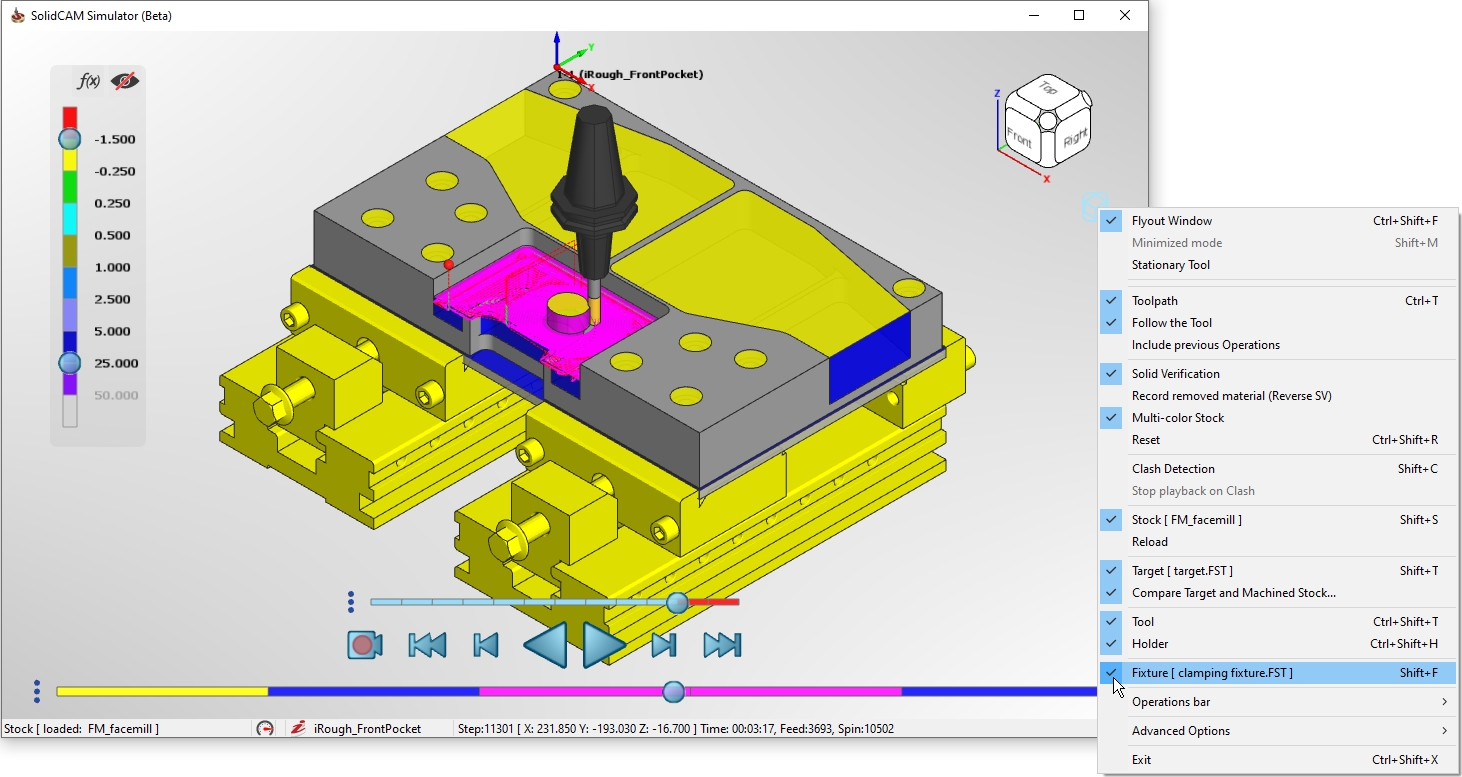Viewport: 1462px width, 777px height.
Task: Select Stationary Tool menu entry
Action: point(1277,265)
